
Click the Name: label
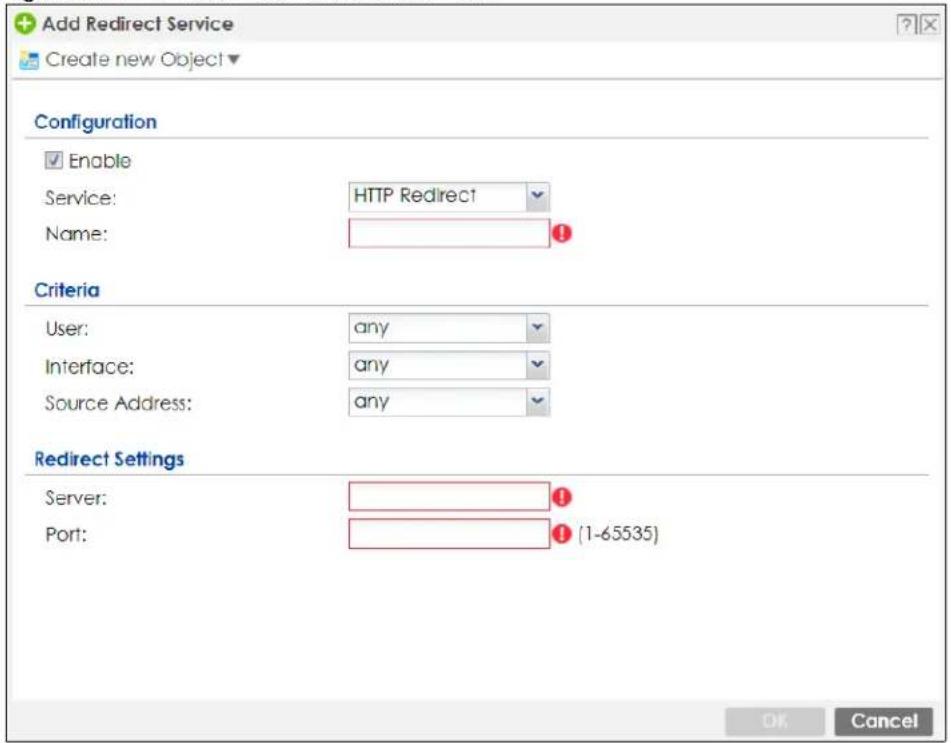(76, 234)
